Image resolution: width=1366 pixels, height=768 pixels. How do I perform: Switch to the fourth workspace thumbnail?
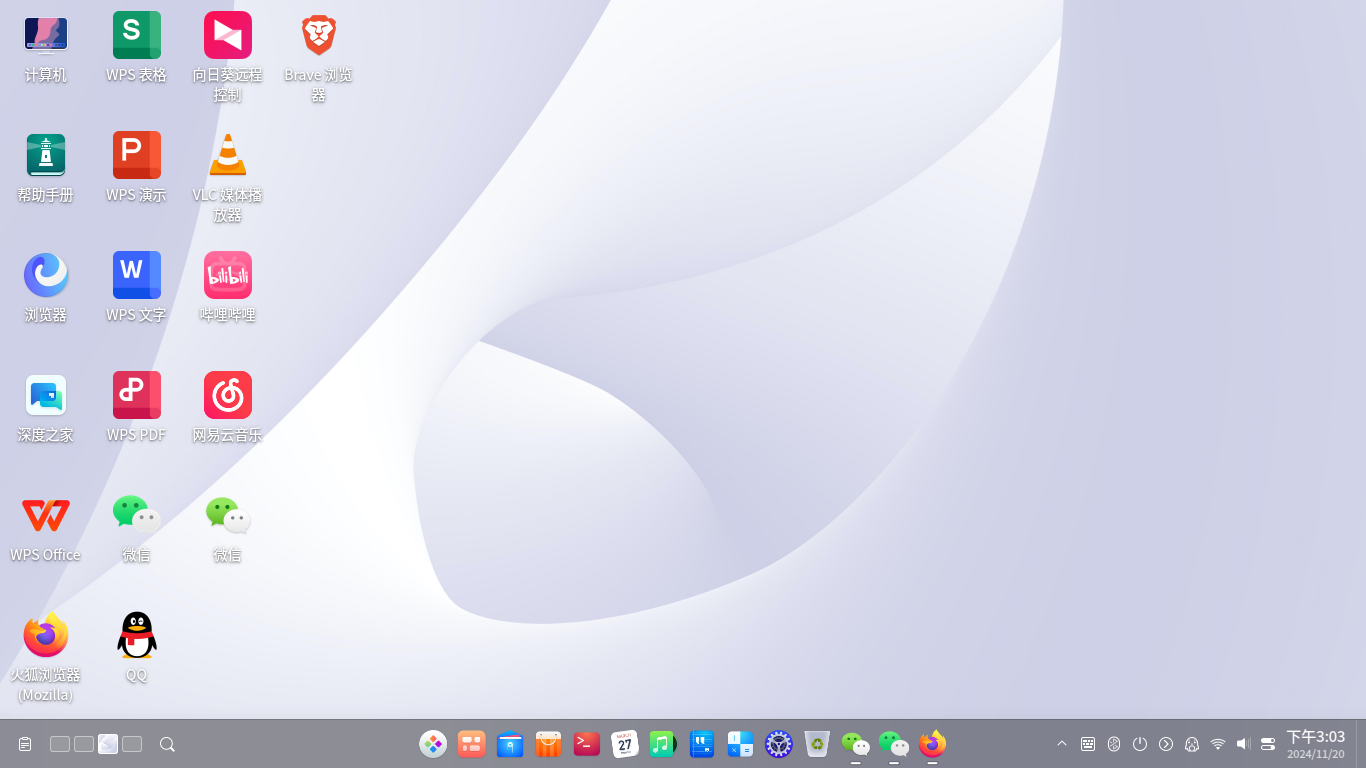coord(132,744)
